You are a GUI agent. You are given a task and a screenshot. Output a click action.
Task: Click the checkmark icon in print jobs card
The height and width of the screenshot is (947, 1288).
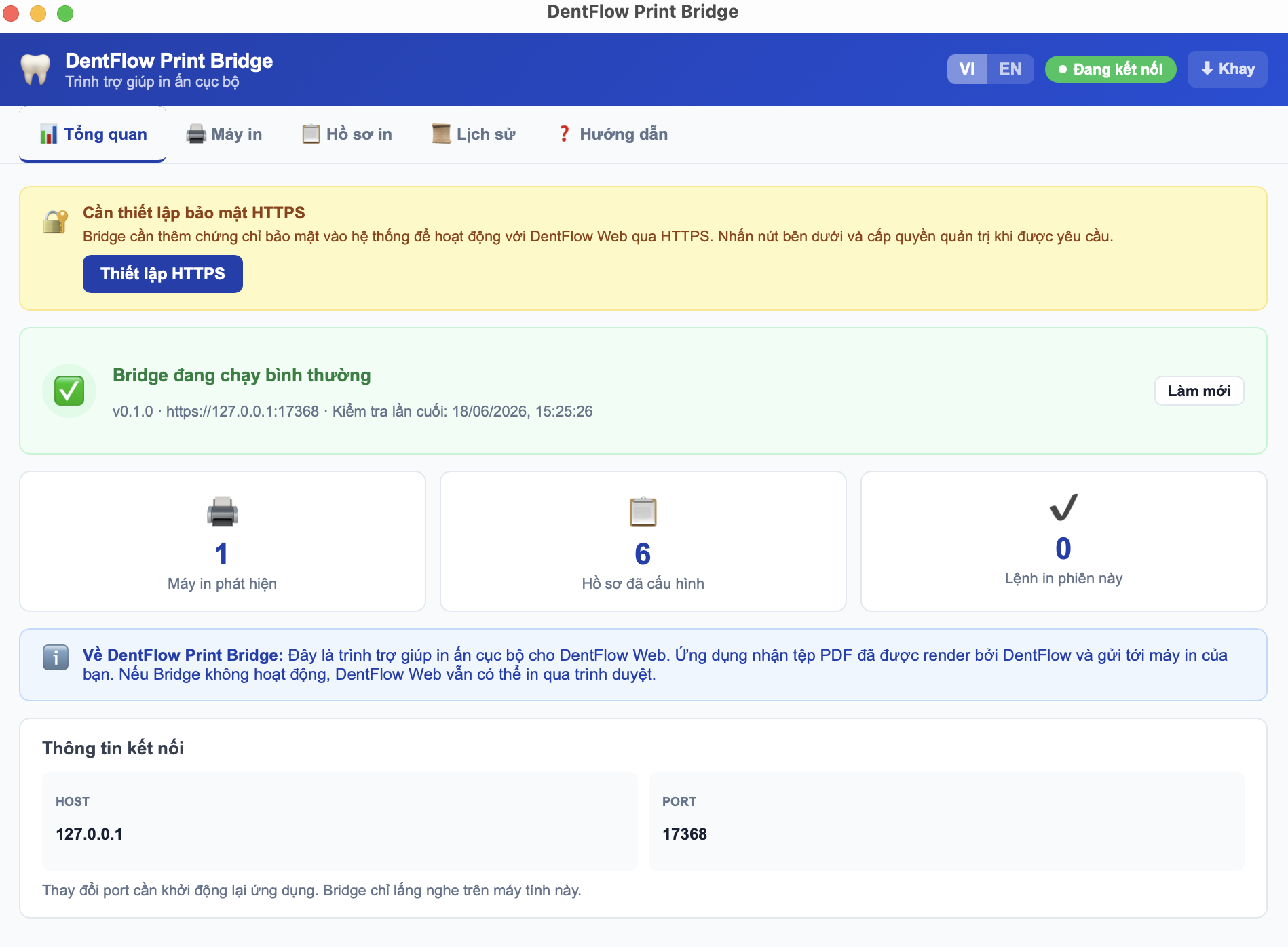pyautogui.click(x=1063, y=507)
